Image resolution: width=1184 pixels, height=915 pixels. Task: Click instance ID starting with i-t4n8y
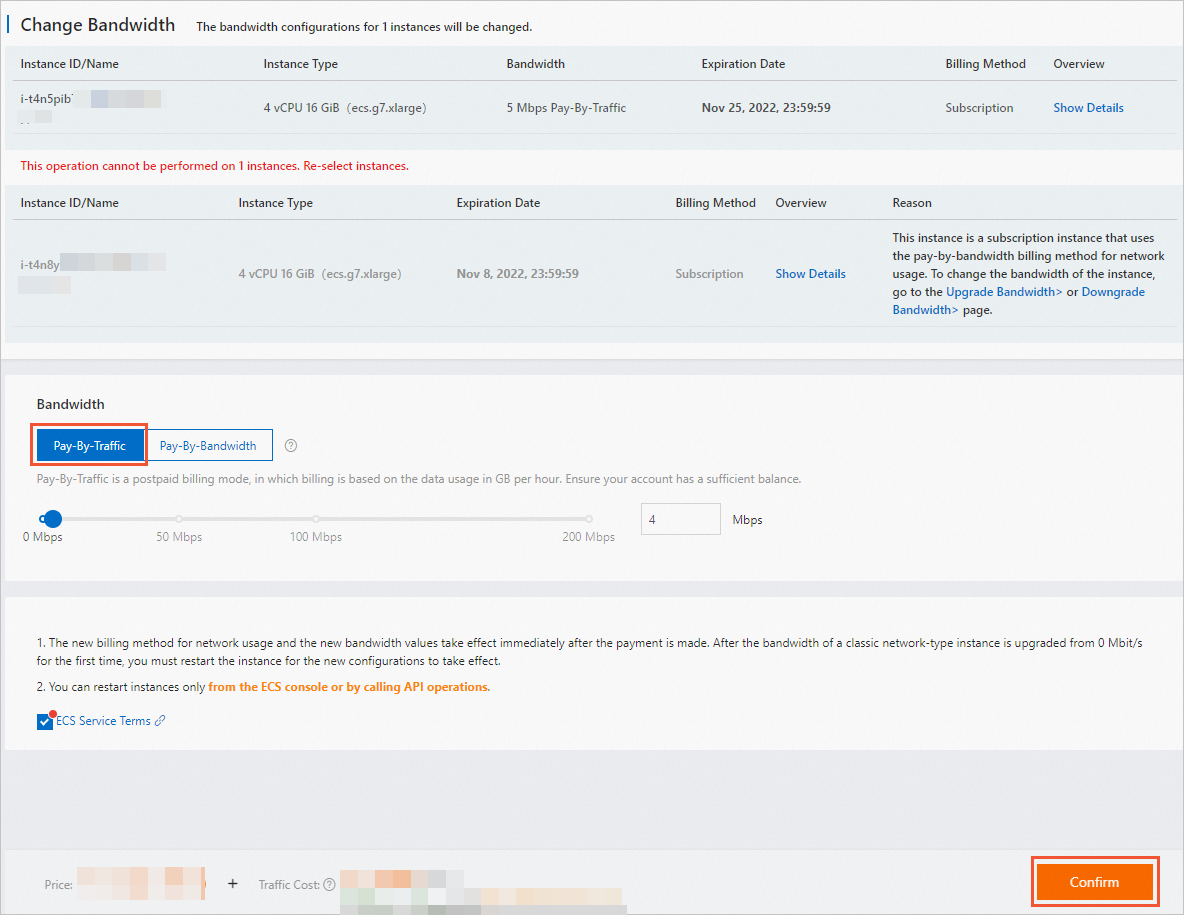pyautogui.click(x=40, y=265)
